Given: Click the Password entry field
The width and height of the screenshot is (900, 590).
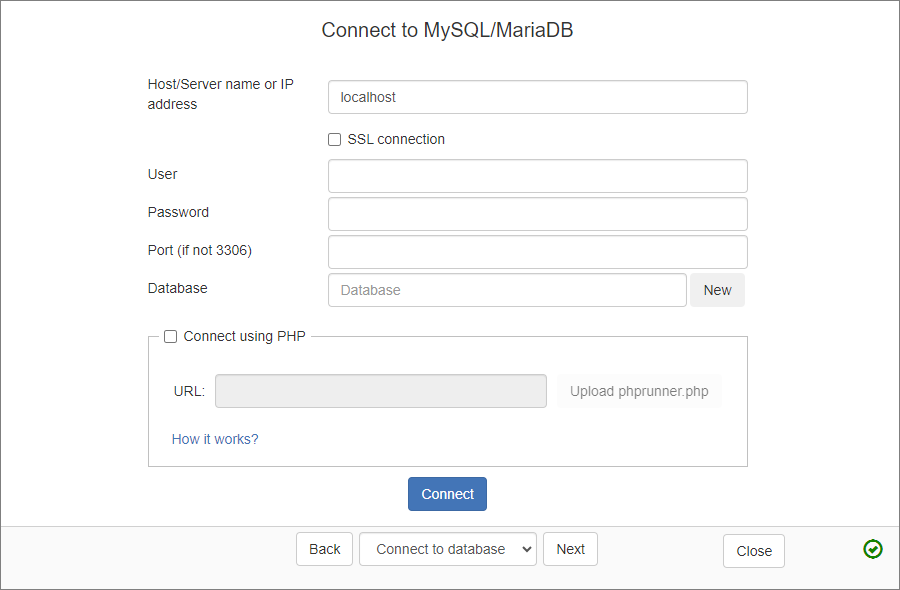Looking at the screenshot, I should tap(537, 213).
